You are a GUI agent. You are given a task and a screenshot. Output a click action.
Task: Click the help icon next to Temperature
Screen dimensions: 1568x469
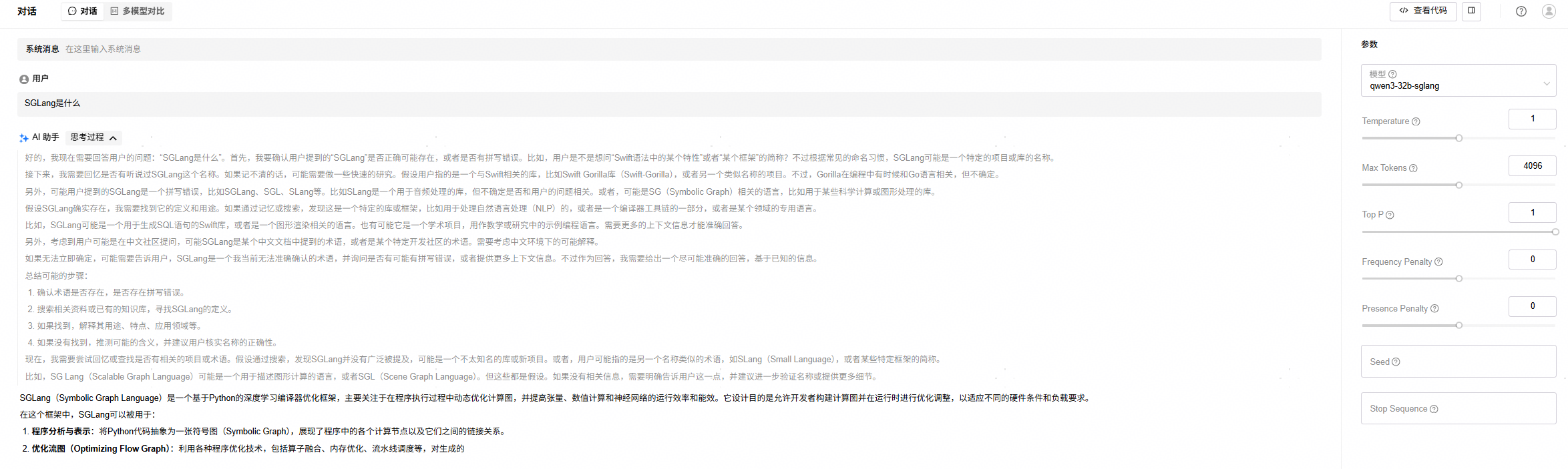click(x=1416, y=121)
